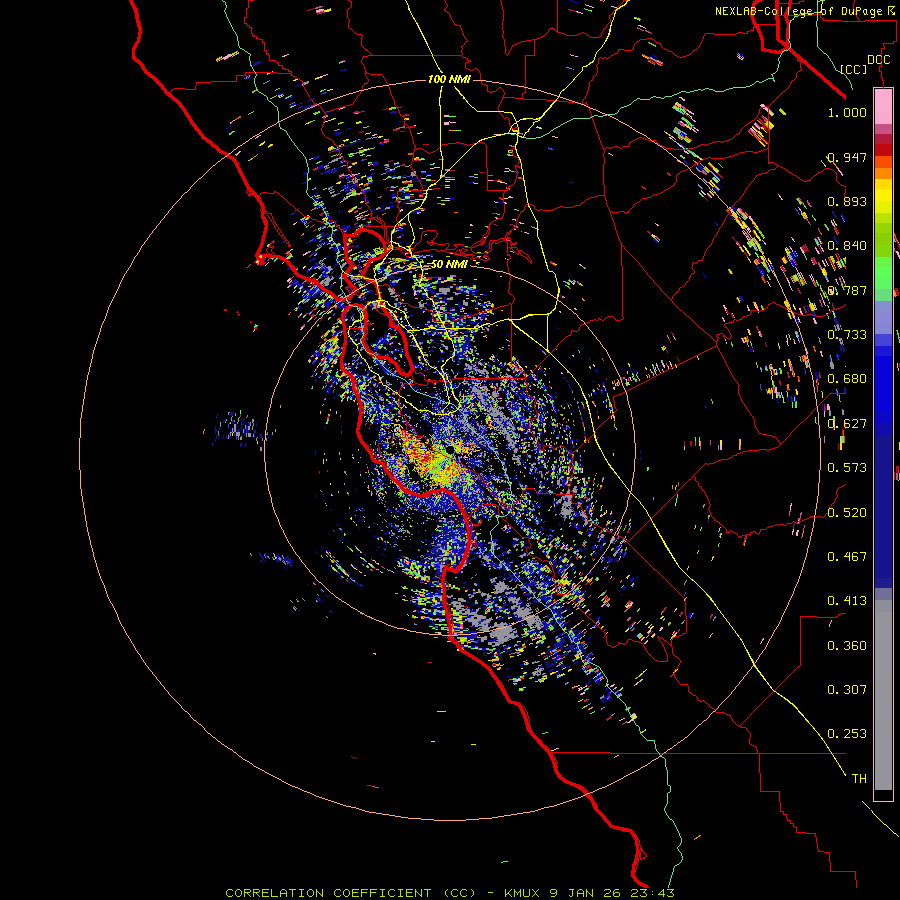900x900 pixels.
Task: Click the 0.627 scale value
Action: (x=847, y=424)
